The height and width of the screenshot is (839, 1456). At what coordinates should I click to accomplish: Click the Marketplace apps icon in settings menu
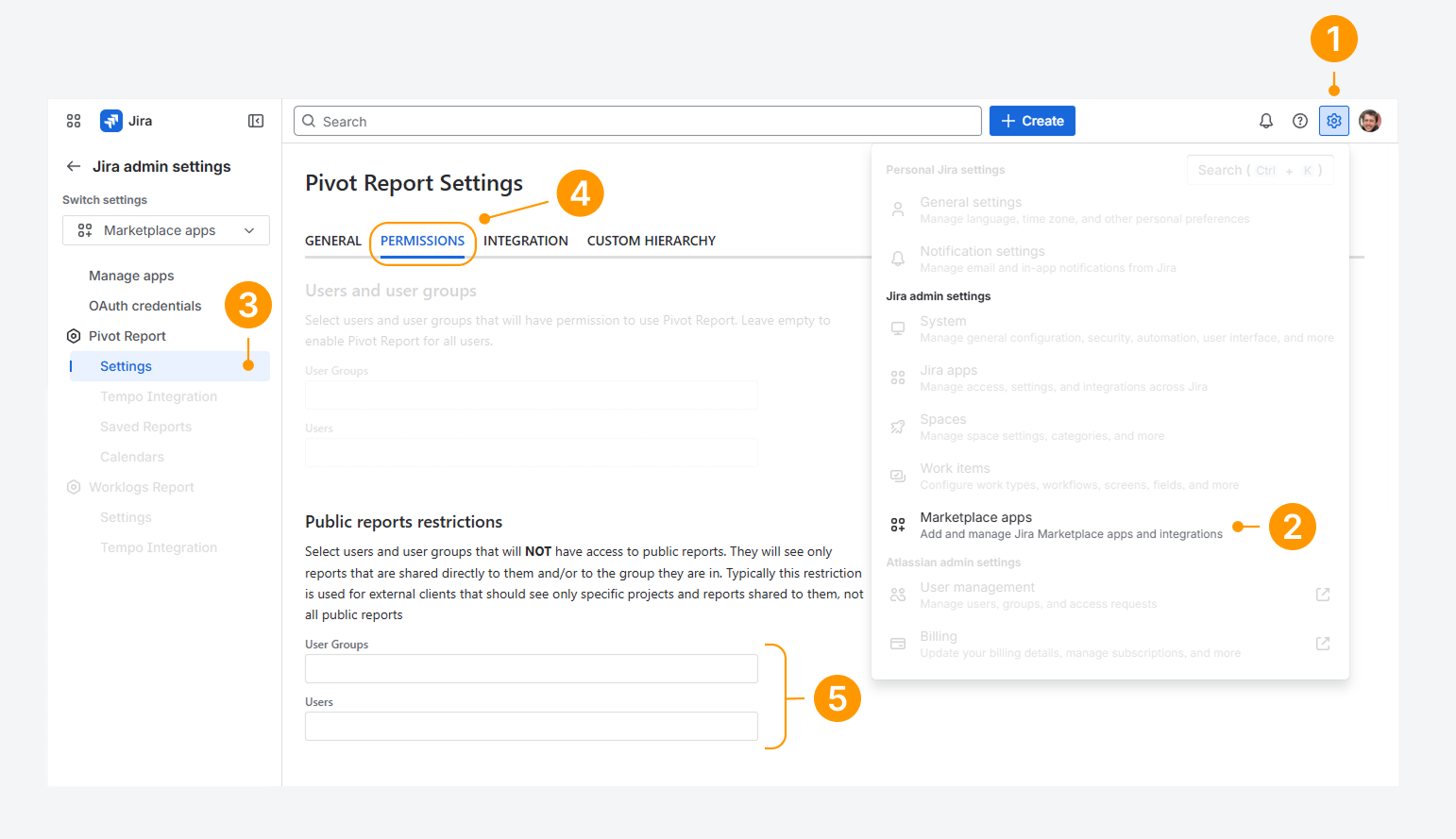(898, 525)
